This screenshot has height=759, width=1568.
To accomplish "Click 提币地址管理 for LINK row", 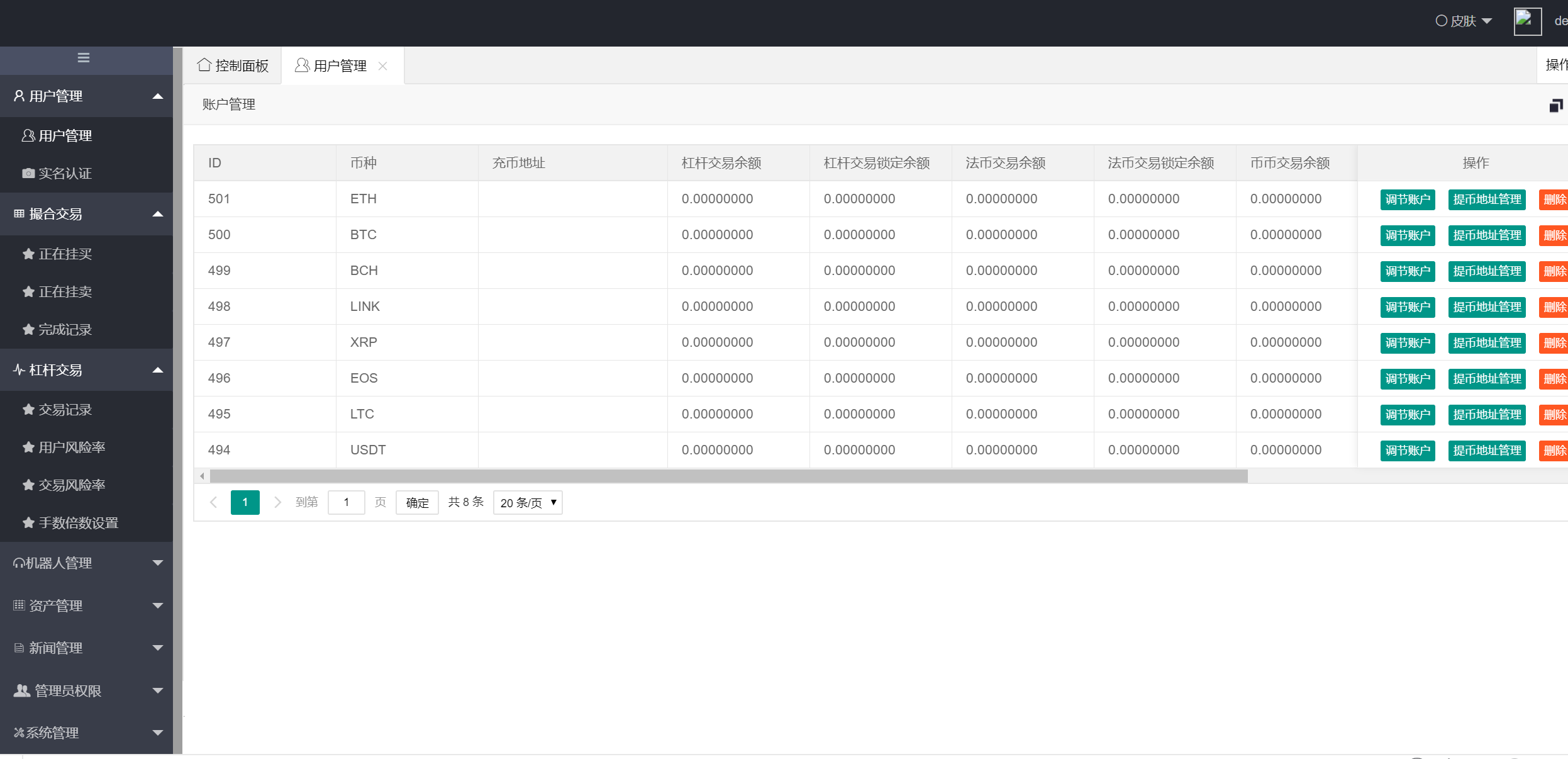I will (x=1487, y=307).
